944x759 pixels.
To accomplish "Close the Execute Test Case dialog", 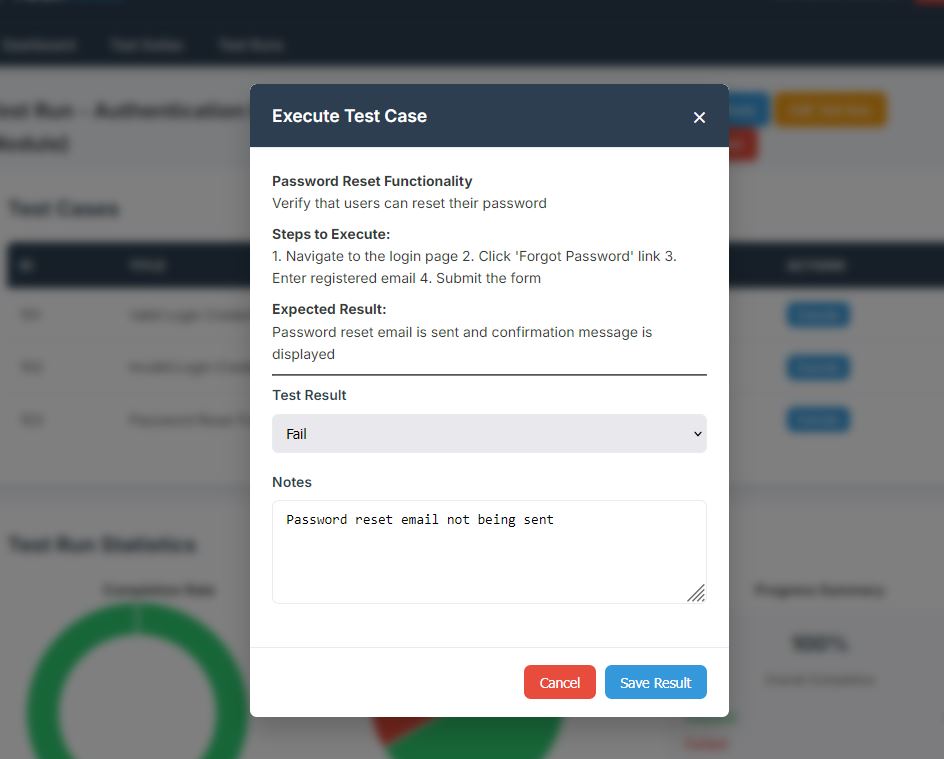I will tap(699, 117).
